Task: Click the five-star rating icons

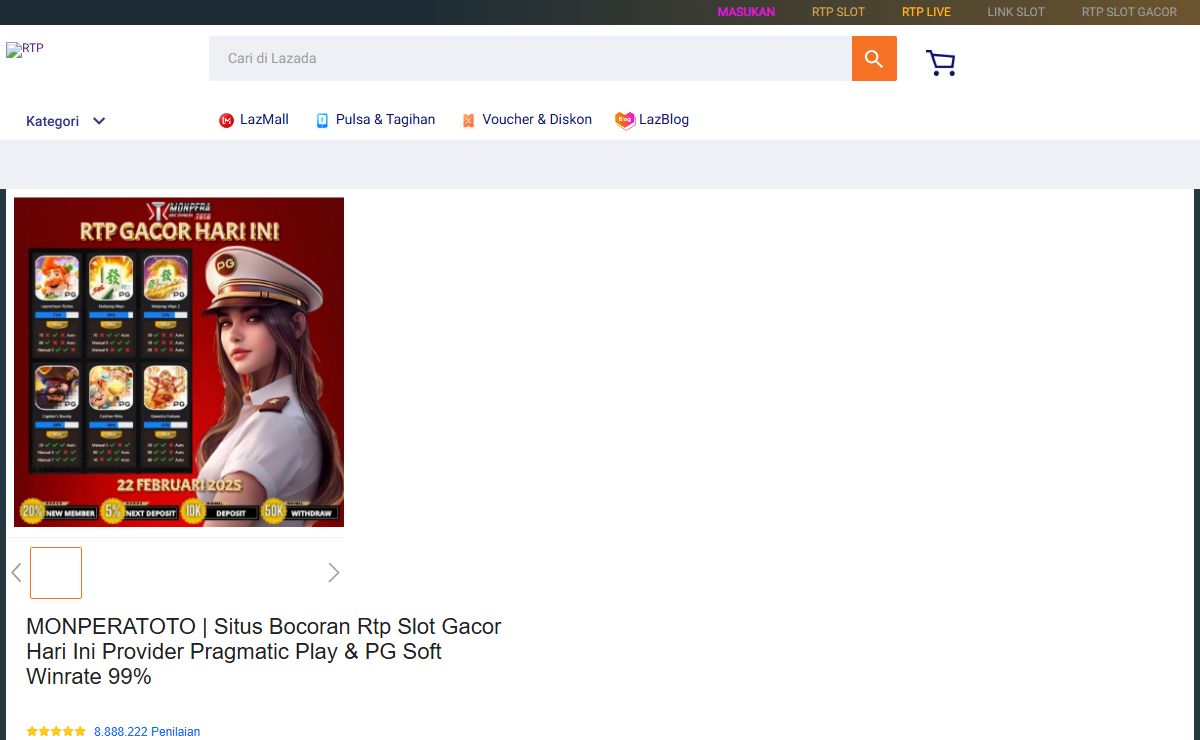Action: click(56, 732)
